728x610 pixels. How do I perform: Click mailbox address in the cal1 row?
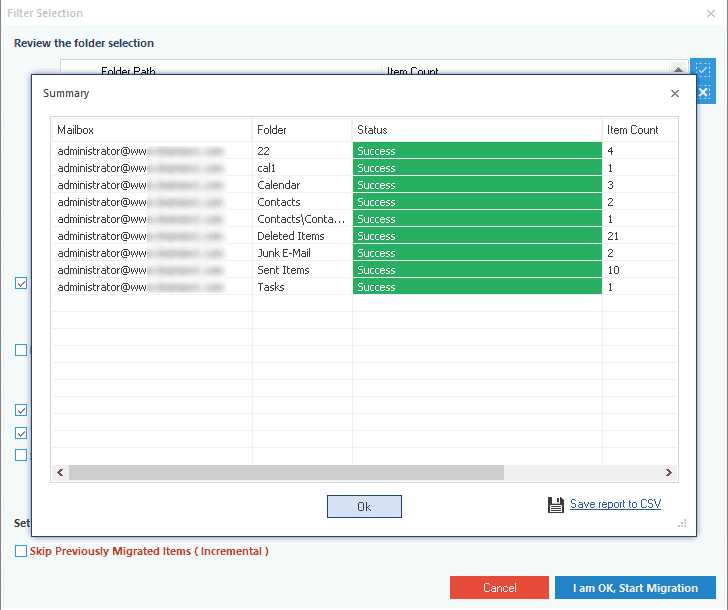pyautogui.click(x=141, y=168)
